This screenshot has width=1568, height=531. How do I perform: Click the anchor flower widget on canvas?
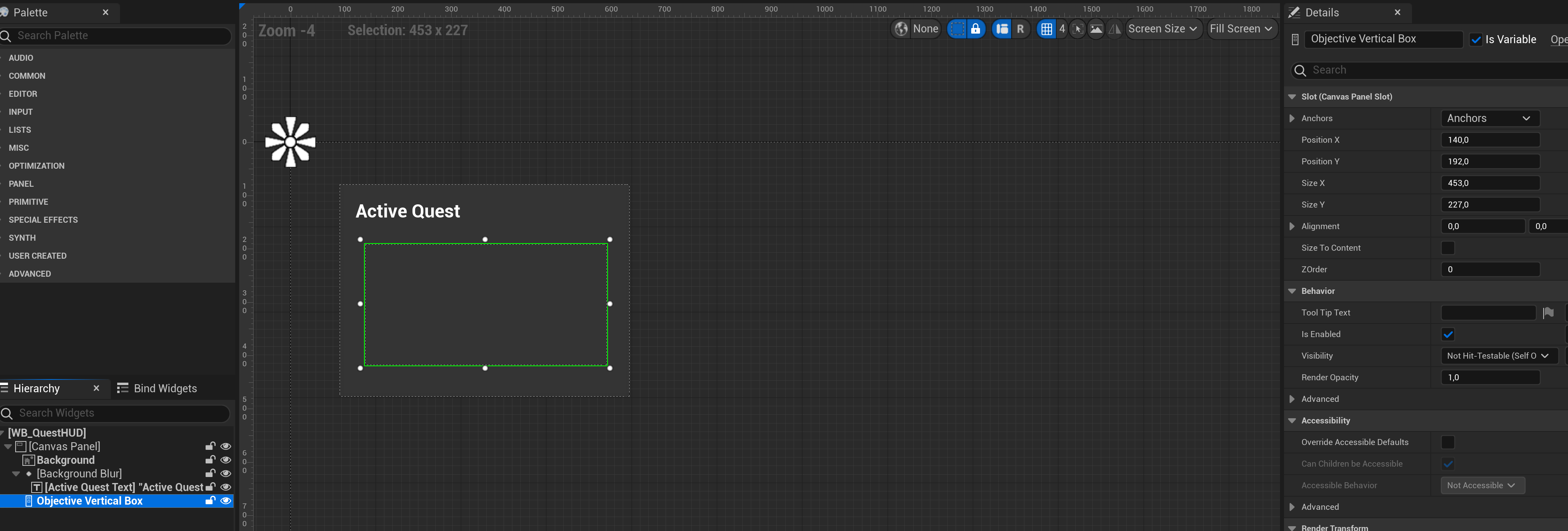point(290,142)
